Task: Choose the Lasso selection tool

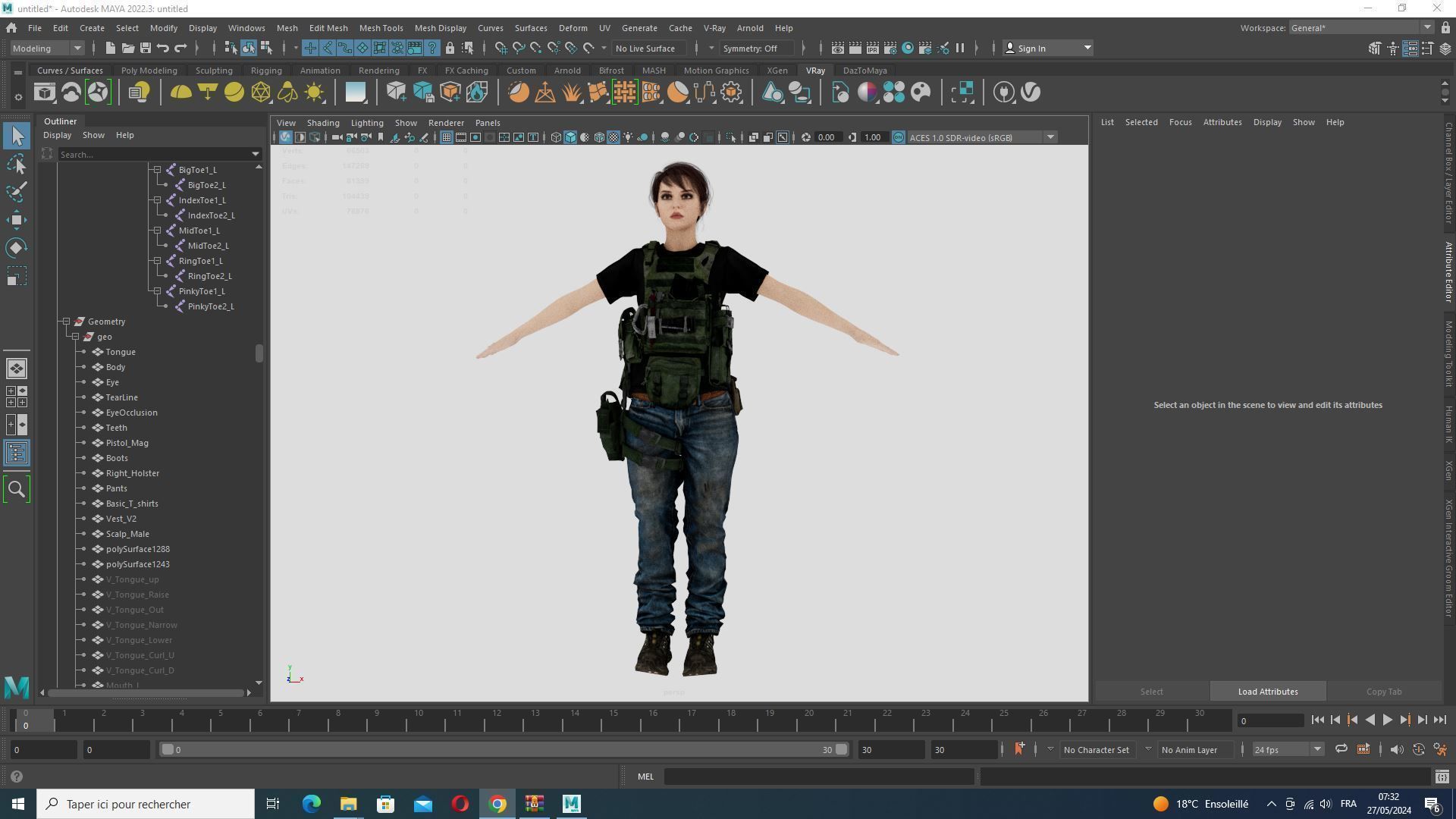Action: coord(17,164)
